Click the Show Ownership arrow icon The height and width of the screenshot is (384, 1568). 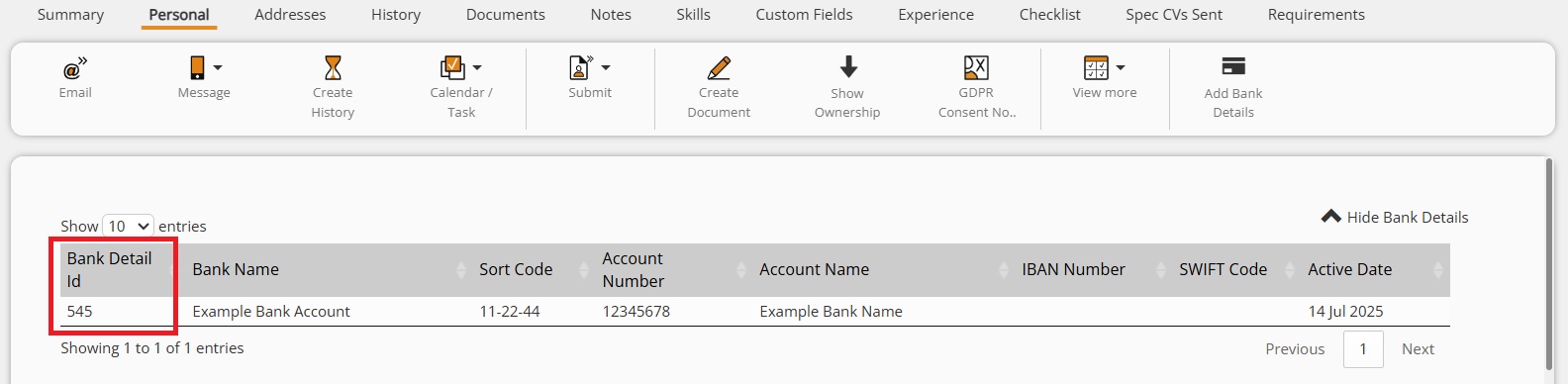click(x=848, y=67)
